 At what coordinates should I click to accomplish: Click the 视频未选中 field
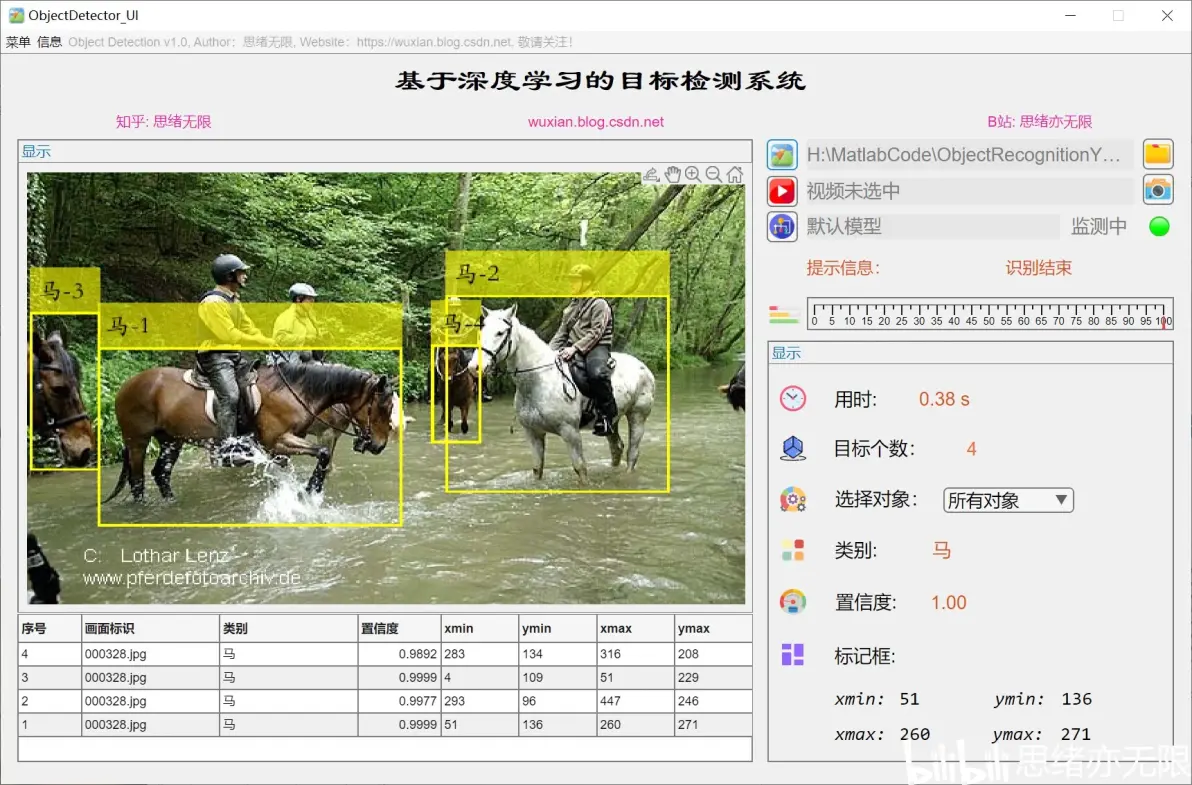(x=968, y=191)
